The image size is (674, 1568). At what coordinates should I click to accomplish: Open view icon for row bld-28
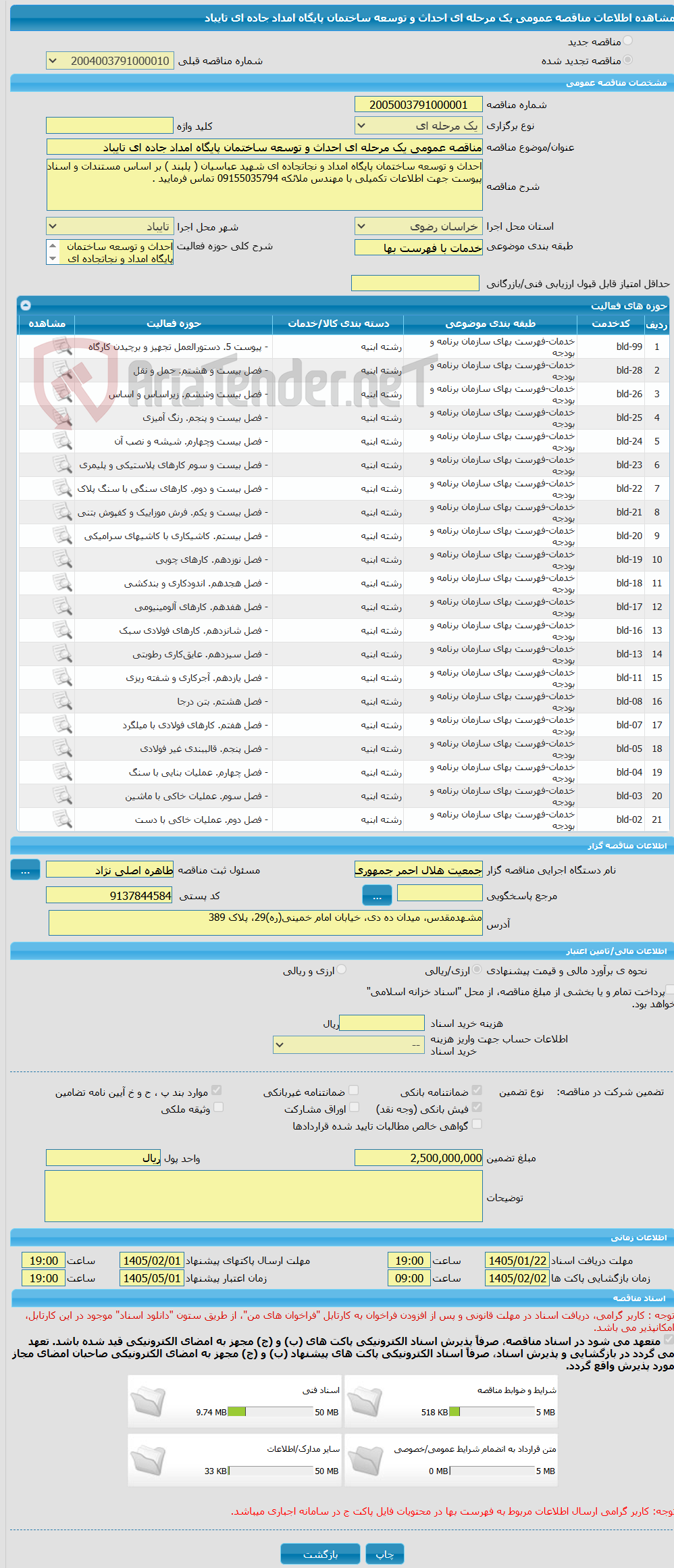62,370
